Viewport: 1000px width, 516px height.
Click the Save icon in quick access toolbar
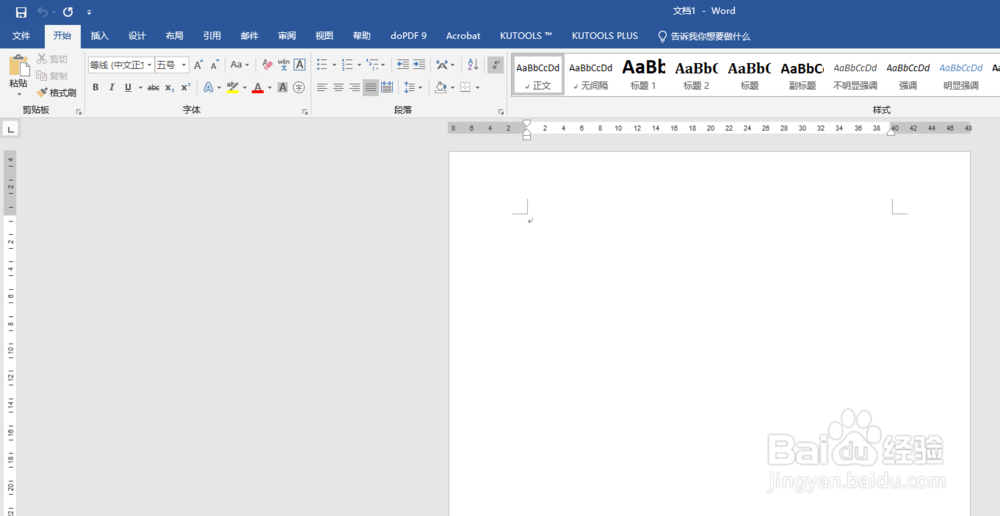pyautogui.click(x=21, y=12)
